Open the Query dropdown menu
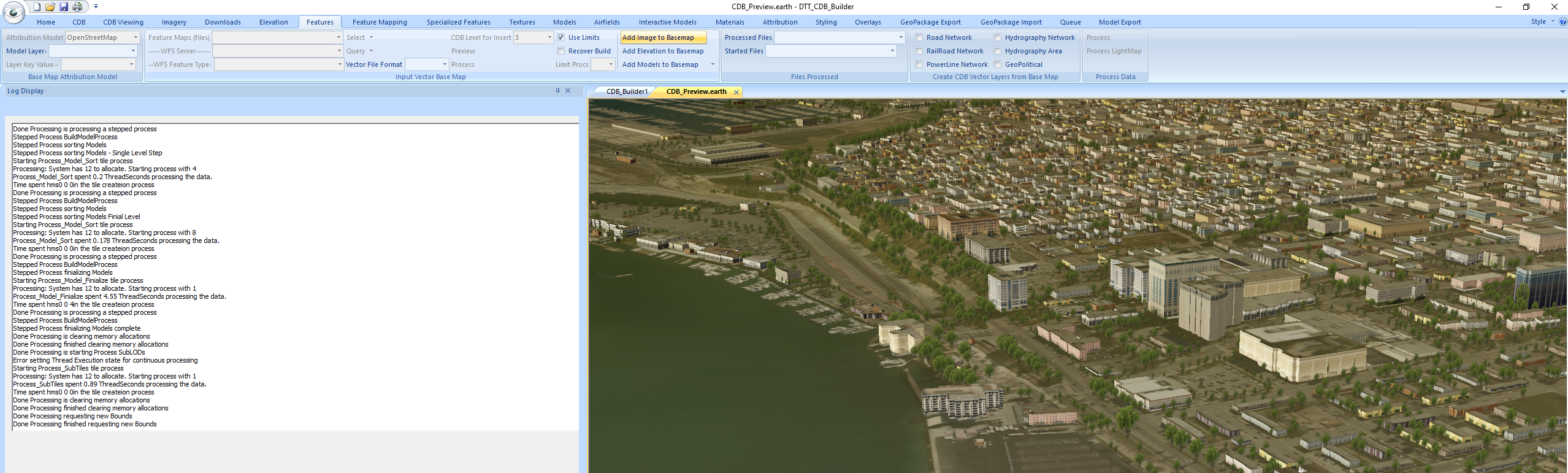Viewport: 1568px width, 473px height. (x=359, y=51)
